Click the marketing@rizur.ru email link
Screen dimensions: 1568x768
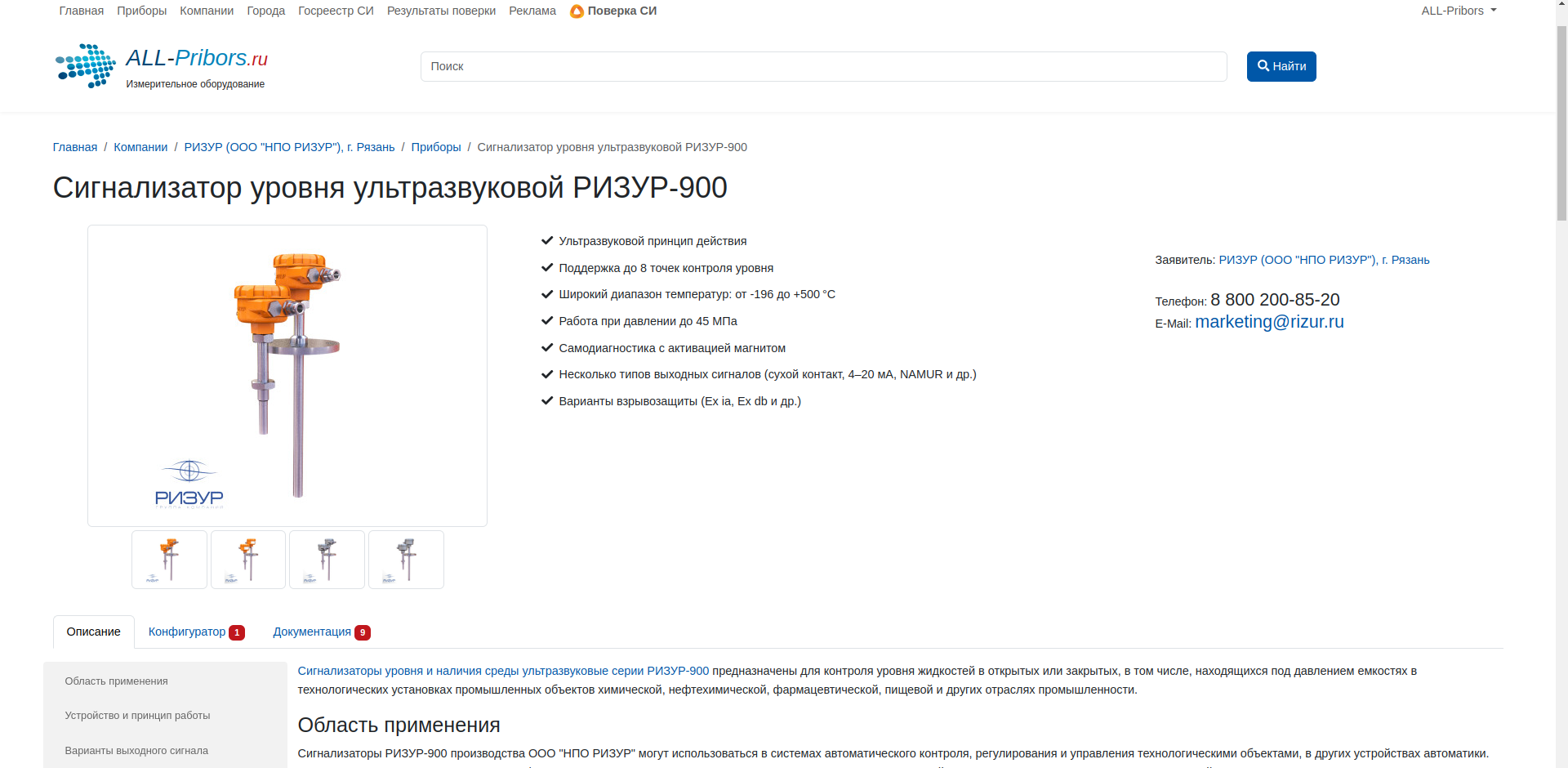point(1269,322)
